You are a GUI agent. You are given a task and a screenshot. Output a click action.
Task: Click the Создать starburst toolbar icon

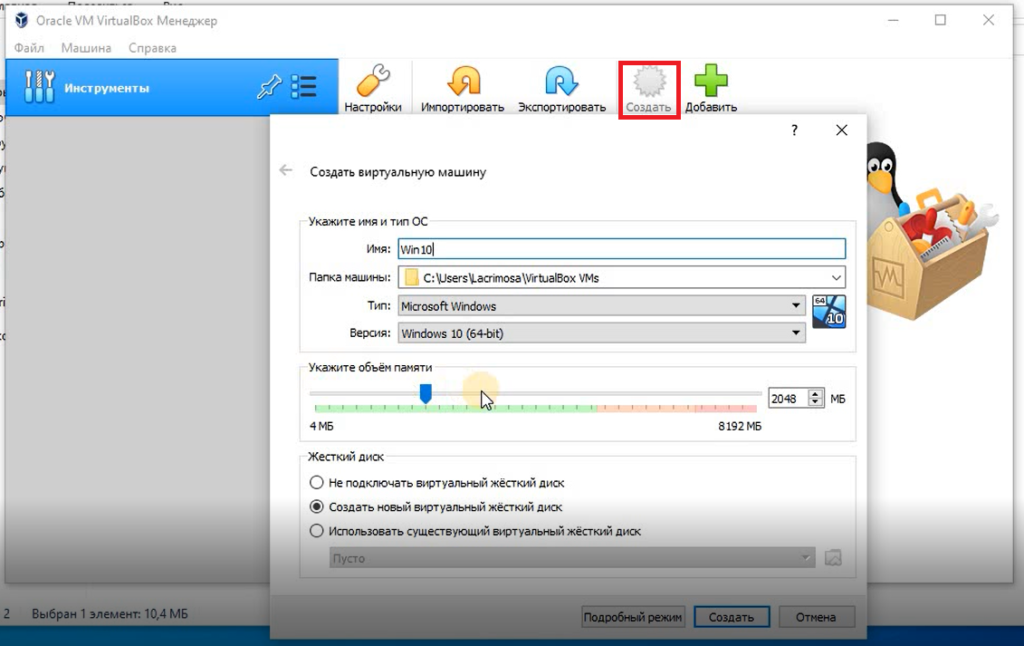click(x=648, y=81)
